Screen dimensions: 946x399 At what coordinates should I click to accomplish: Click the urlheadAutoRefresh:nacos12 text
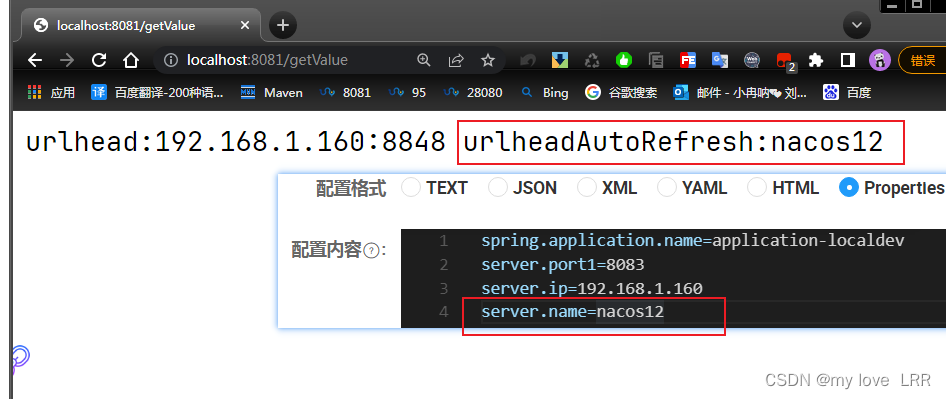[x=673, y=142]
